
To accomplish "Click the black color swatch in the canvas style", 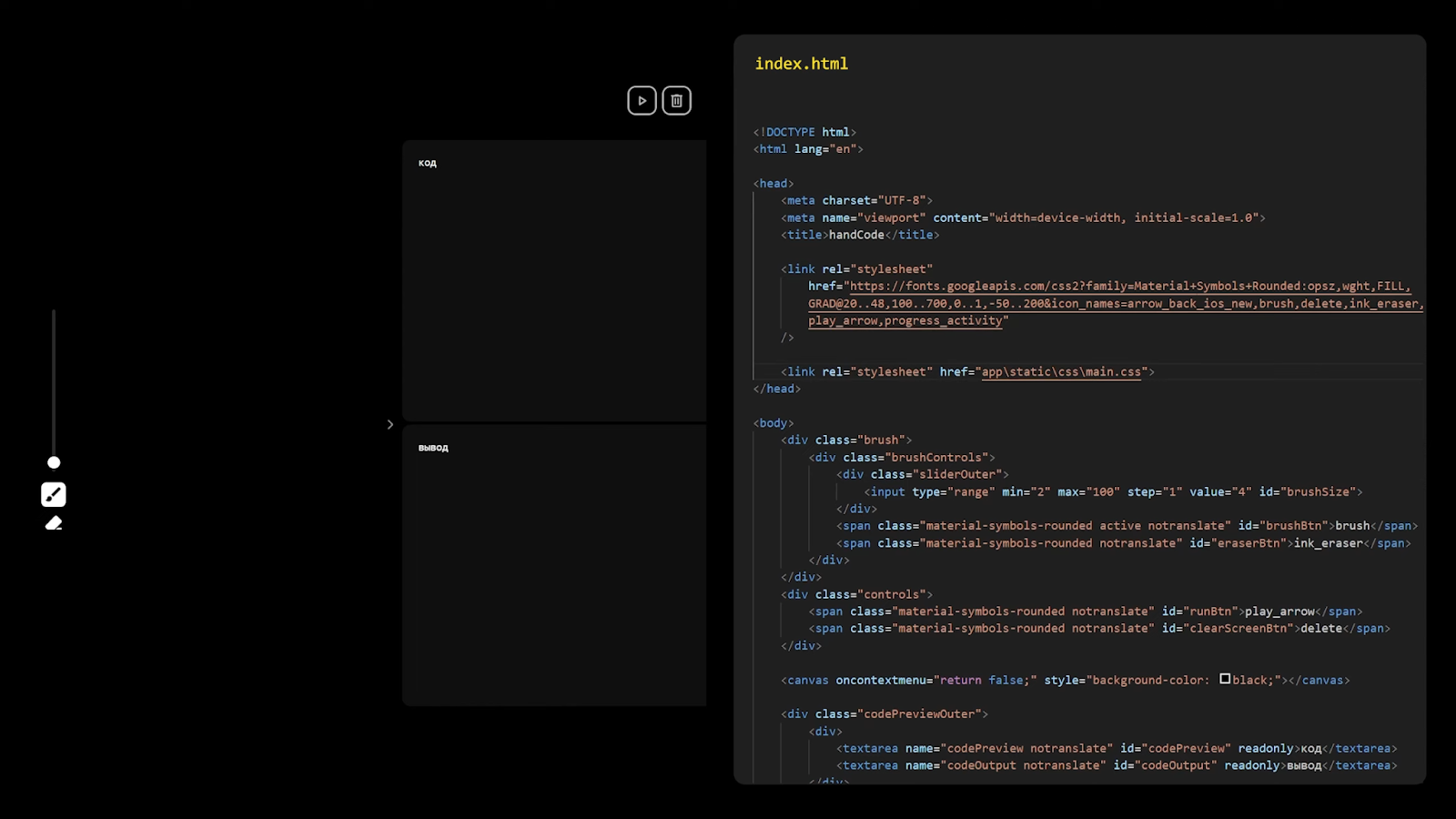I will click(1225, 679).
